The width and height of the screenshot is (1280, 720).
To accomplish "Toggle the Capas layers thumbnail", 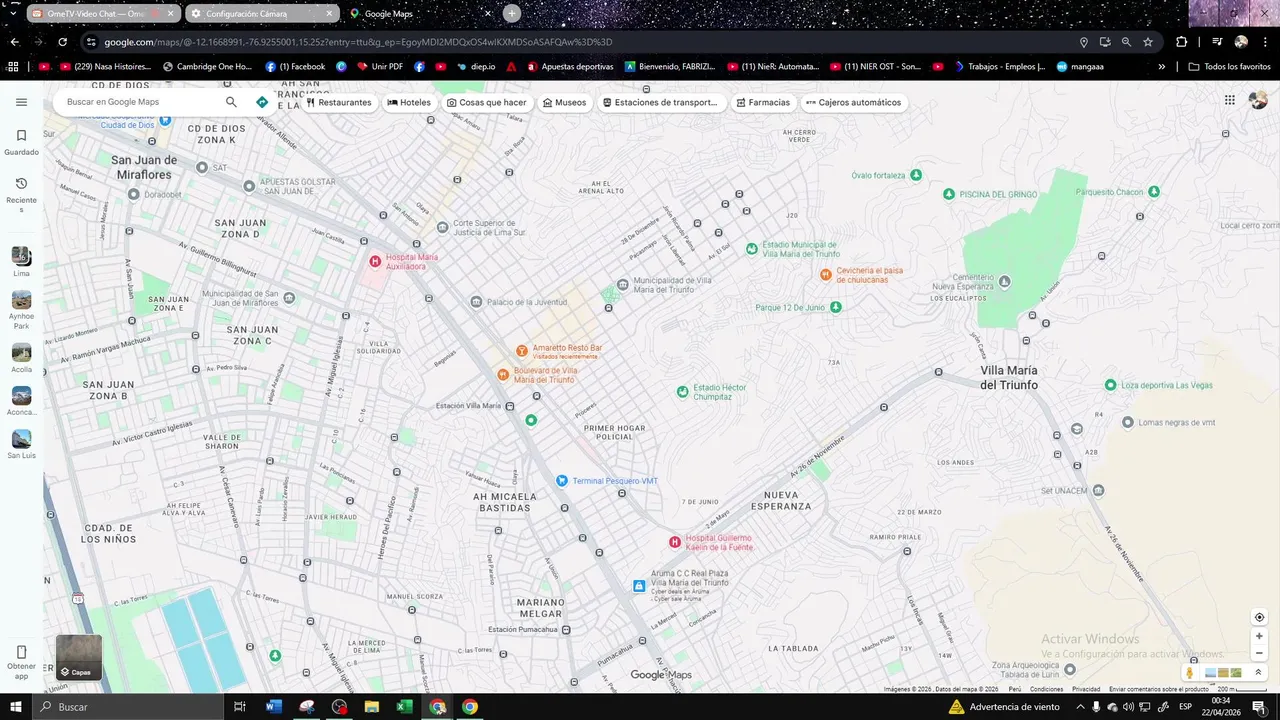I will [78, 657].
